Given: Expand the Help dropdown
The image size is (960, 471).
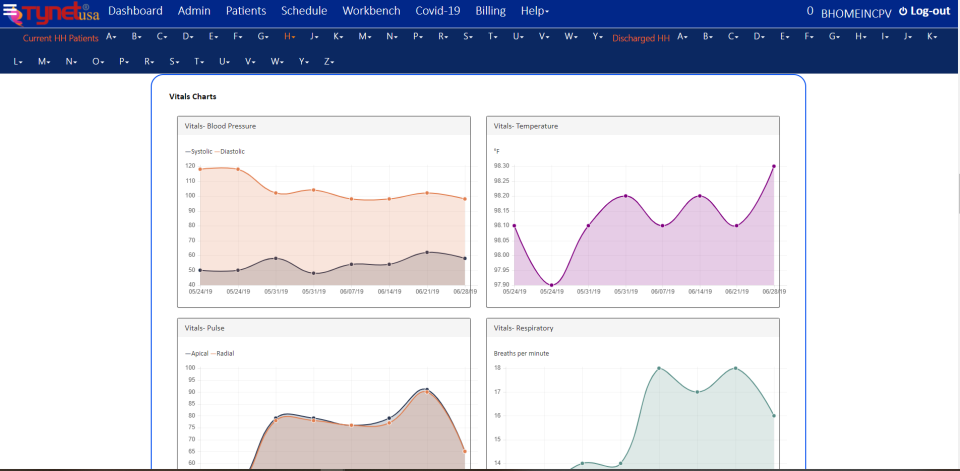Looking at the screenshot, I should pos(535,11).
